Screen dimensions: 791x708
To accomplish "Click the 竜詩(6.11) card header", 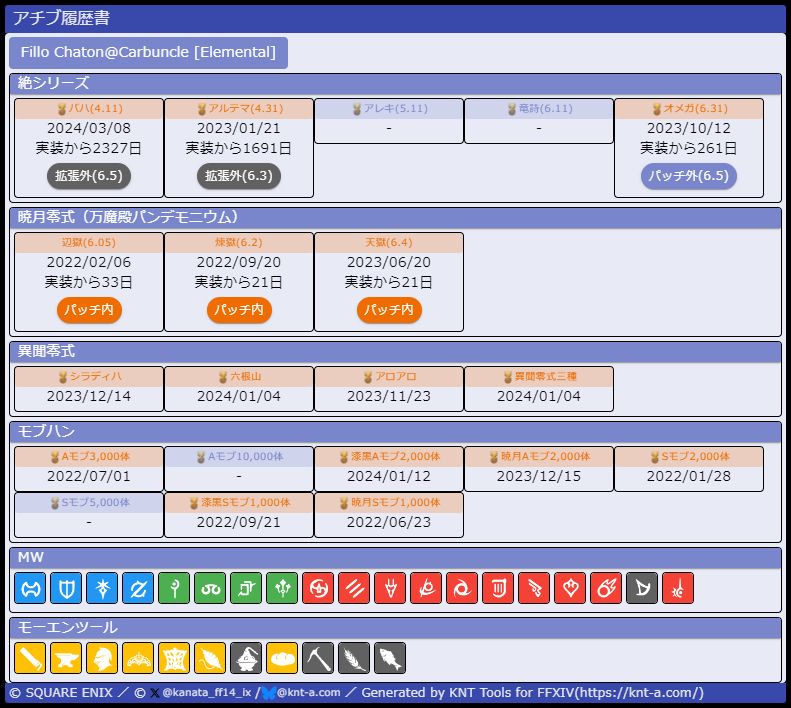I will pos(539,109).
